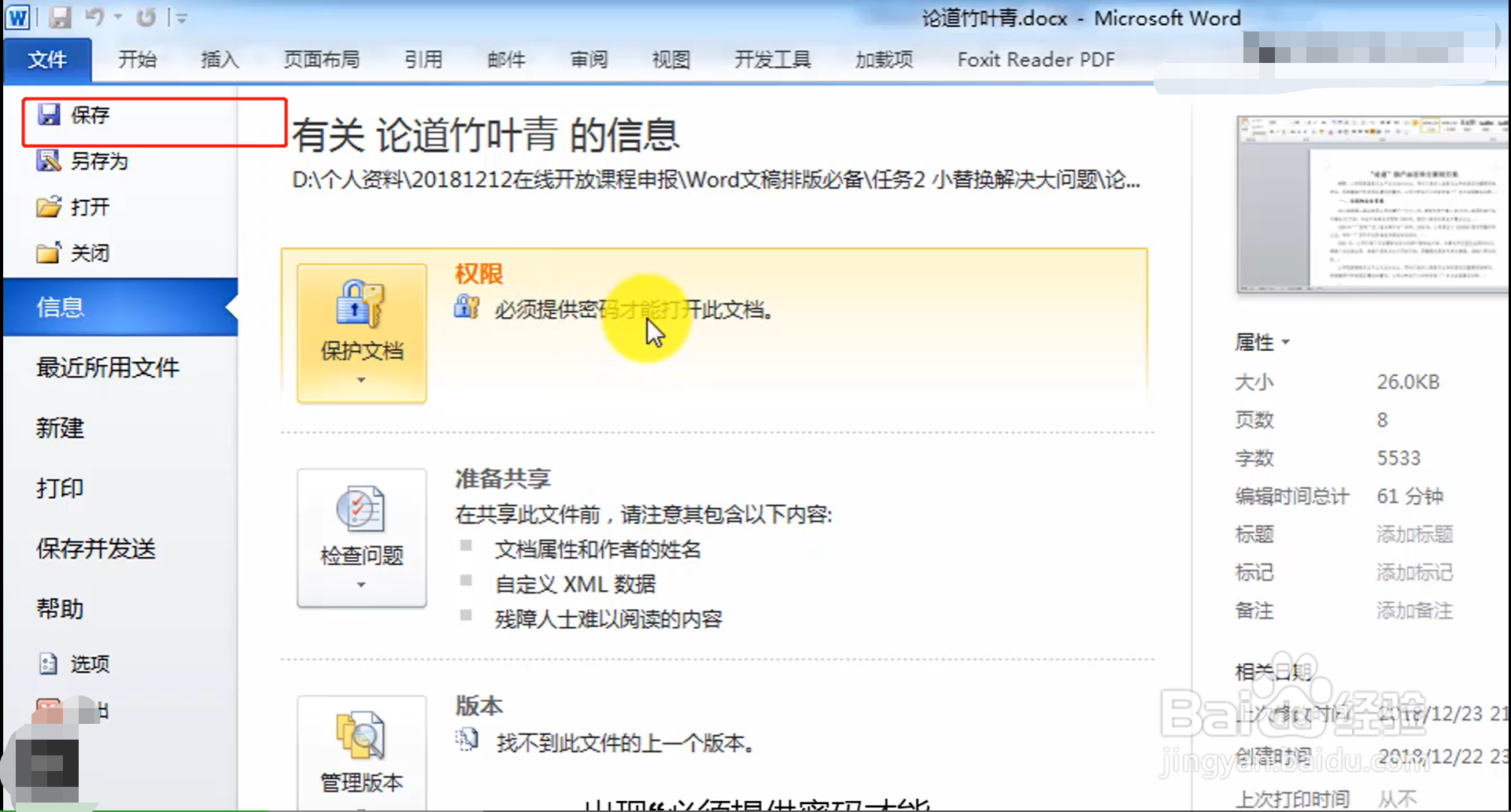This screenshot has height=812, width=1511.
Task: Click the 61 分钟 editing time value
Action: coord(1409,496)
